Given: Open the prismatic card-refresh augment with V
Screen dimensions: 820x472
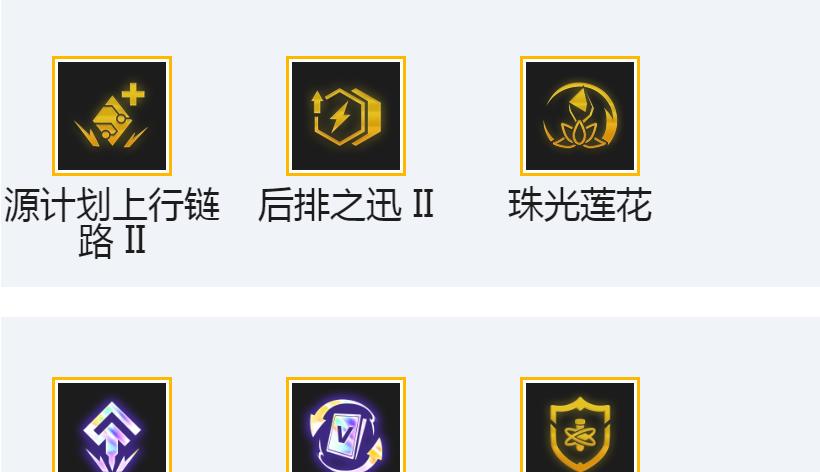Looking at the screenshot, I should tap(346, 424).
